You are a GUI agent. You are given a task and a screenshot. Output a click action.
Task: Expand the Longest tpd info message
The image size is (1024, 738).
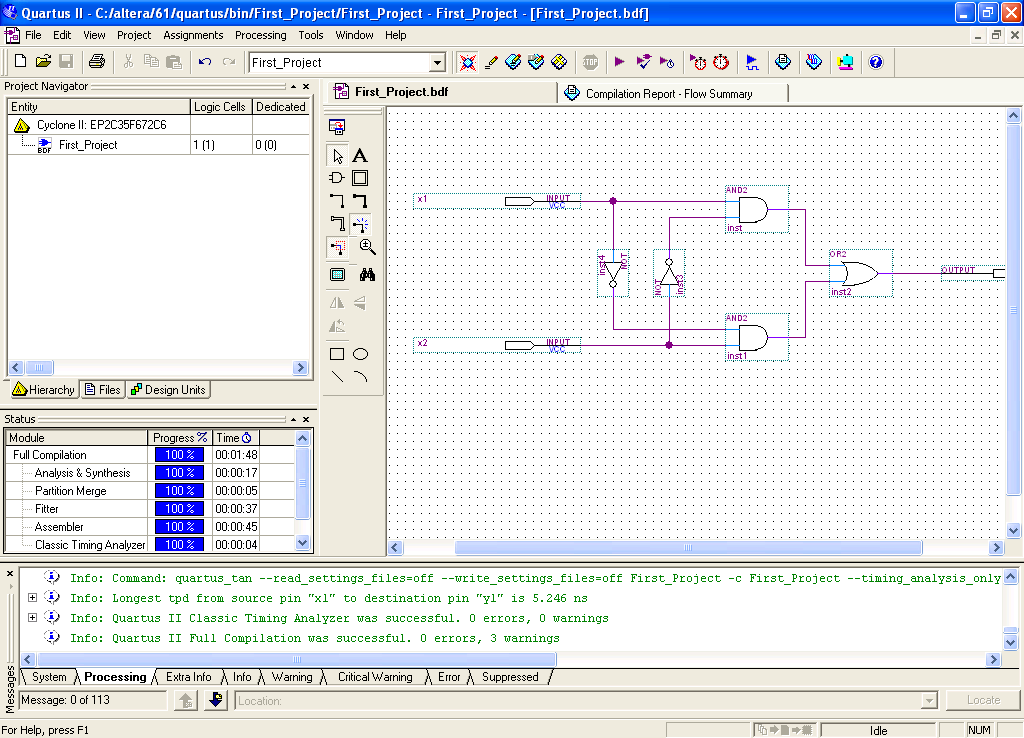tap(32, 598)
